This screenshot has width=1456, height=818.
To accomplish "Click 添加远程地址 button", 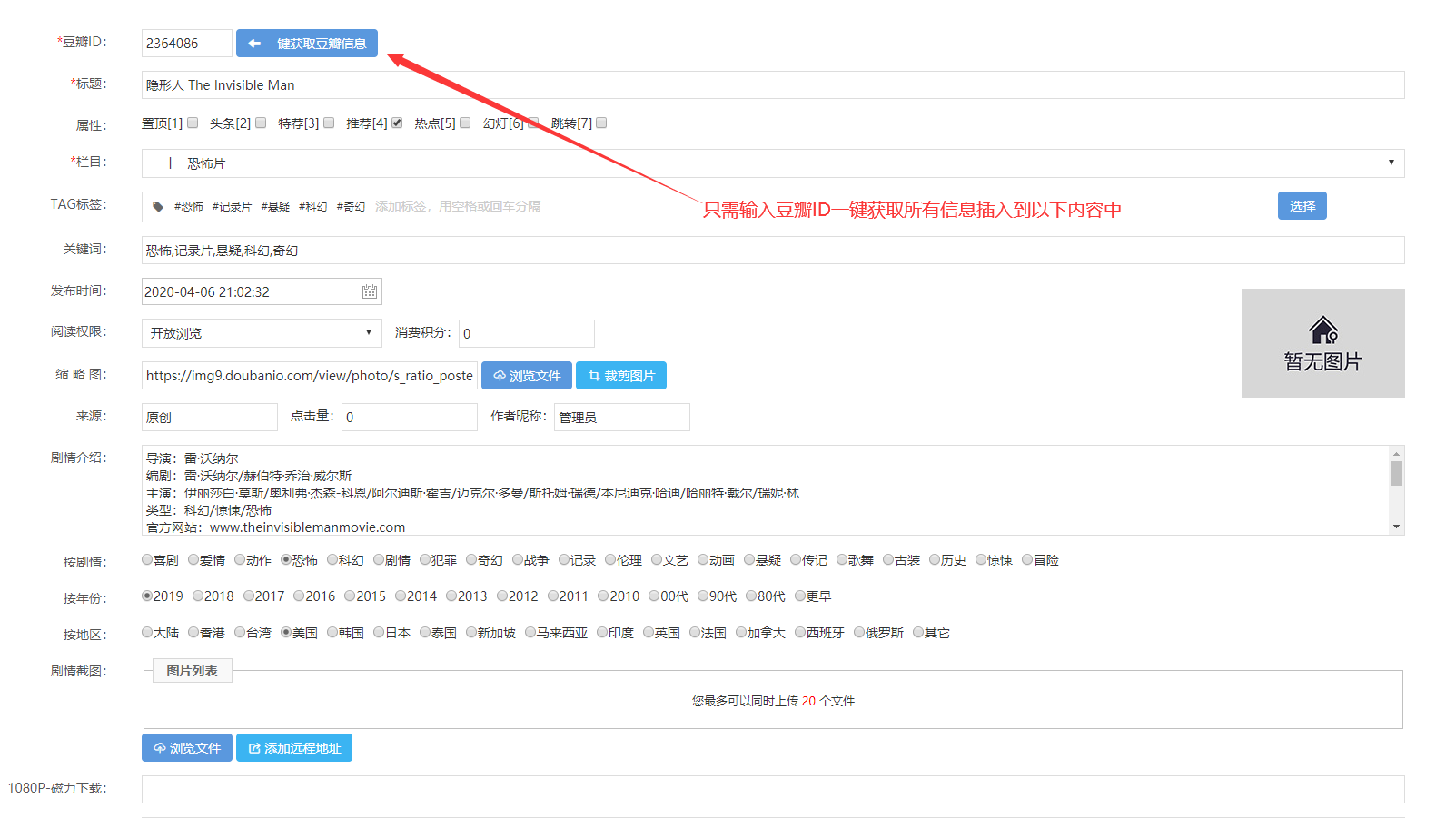I will click(294, 748).
